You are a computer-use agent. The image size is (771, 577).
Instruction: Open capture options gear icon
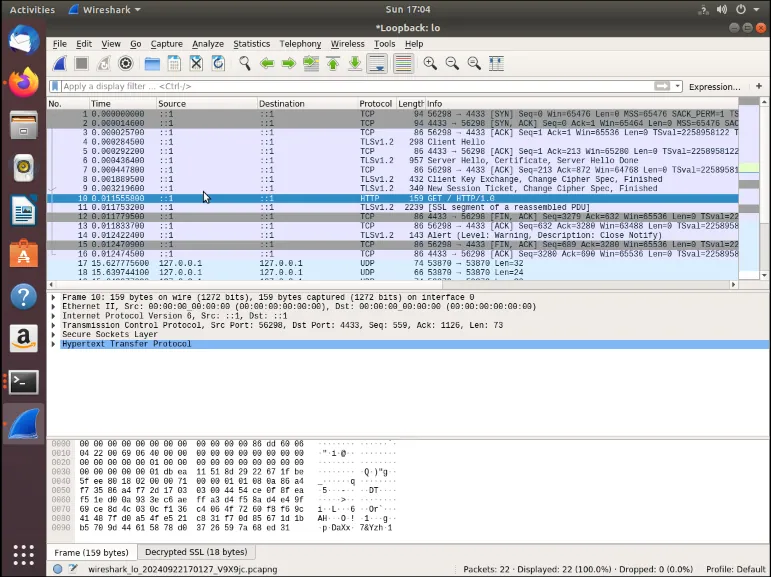[126, 63]
